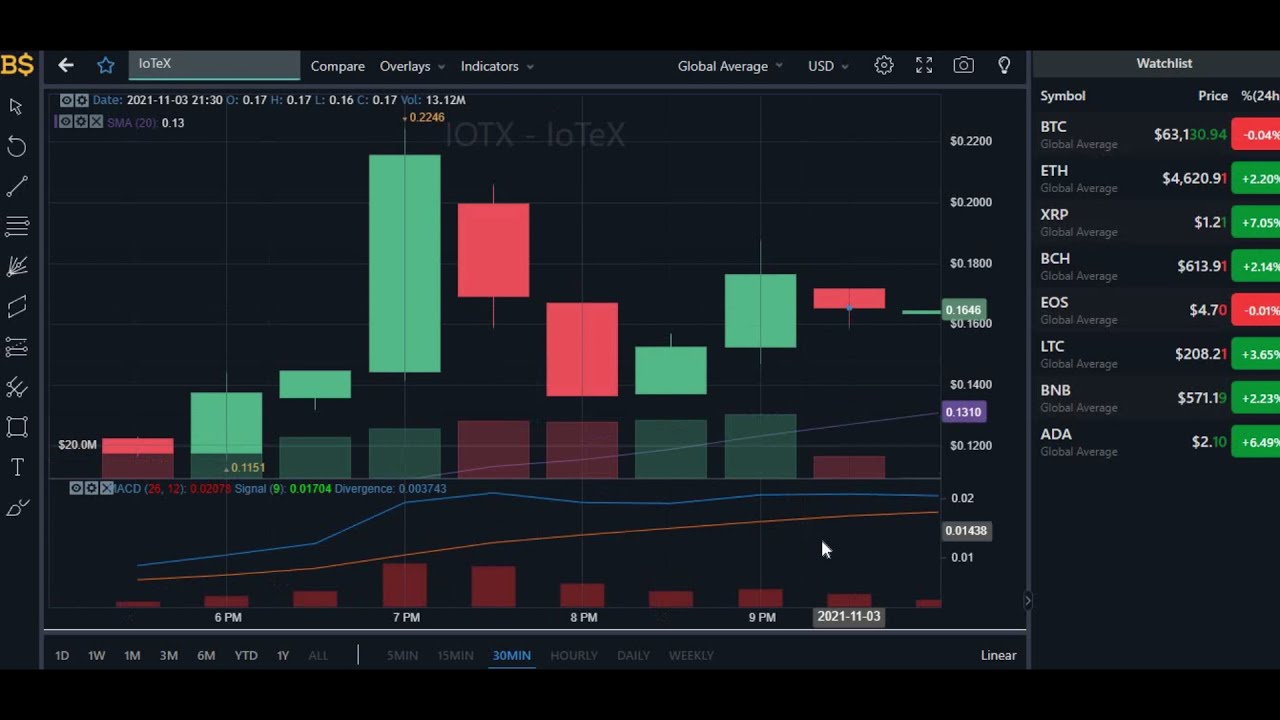
Task: Select the 5MIN candle interval
Action: click(402, 655)
